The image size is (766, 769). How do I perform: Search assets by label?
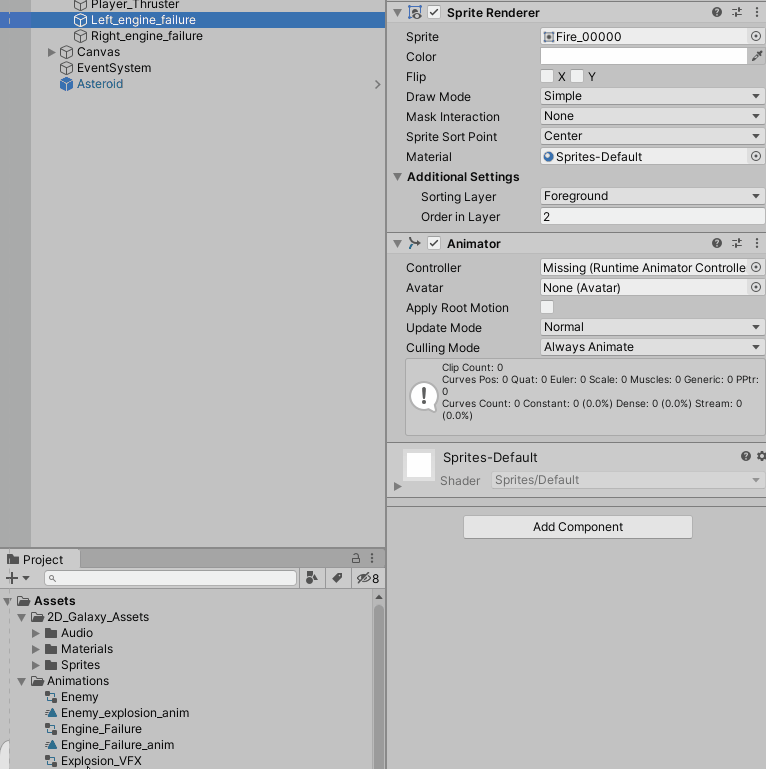[x=337, y=578]
